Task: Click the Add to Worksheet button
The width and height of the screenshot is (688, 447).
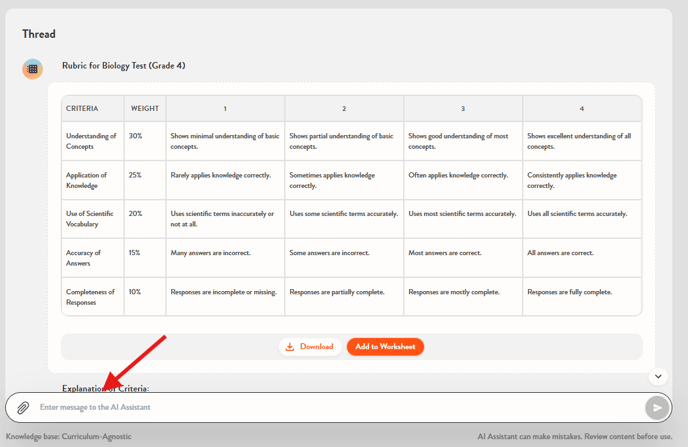Action: [385, 347]
